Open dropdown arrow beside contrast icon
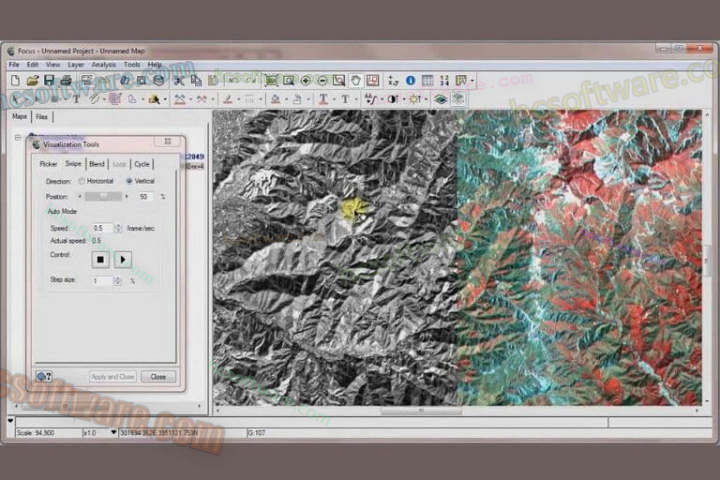Image resolution: width=720 pixels, height=480 pixels. pos(404,100)
